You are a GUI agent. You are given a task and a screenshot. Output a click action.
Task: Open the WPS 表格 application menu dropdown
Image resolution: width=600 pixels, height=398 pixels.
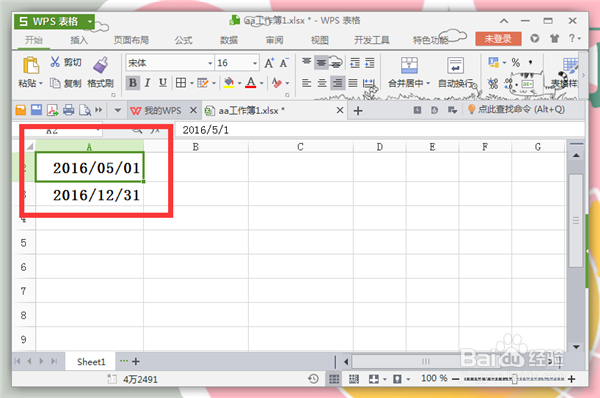(x=90, y=21)
